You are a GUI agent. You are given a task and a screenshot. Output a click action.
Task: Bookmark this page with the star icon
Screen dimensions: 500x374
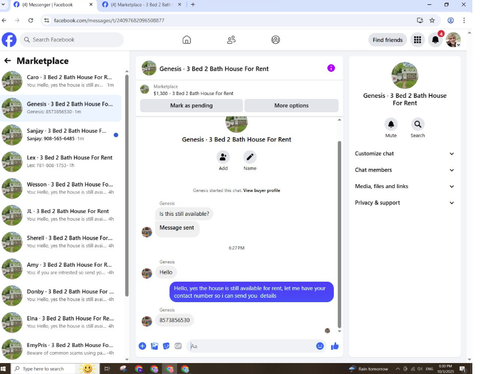(x=432, y=20)
